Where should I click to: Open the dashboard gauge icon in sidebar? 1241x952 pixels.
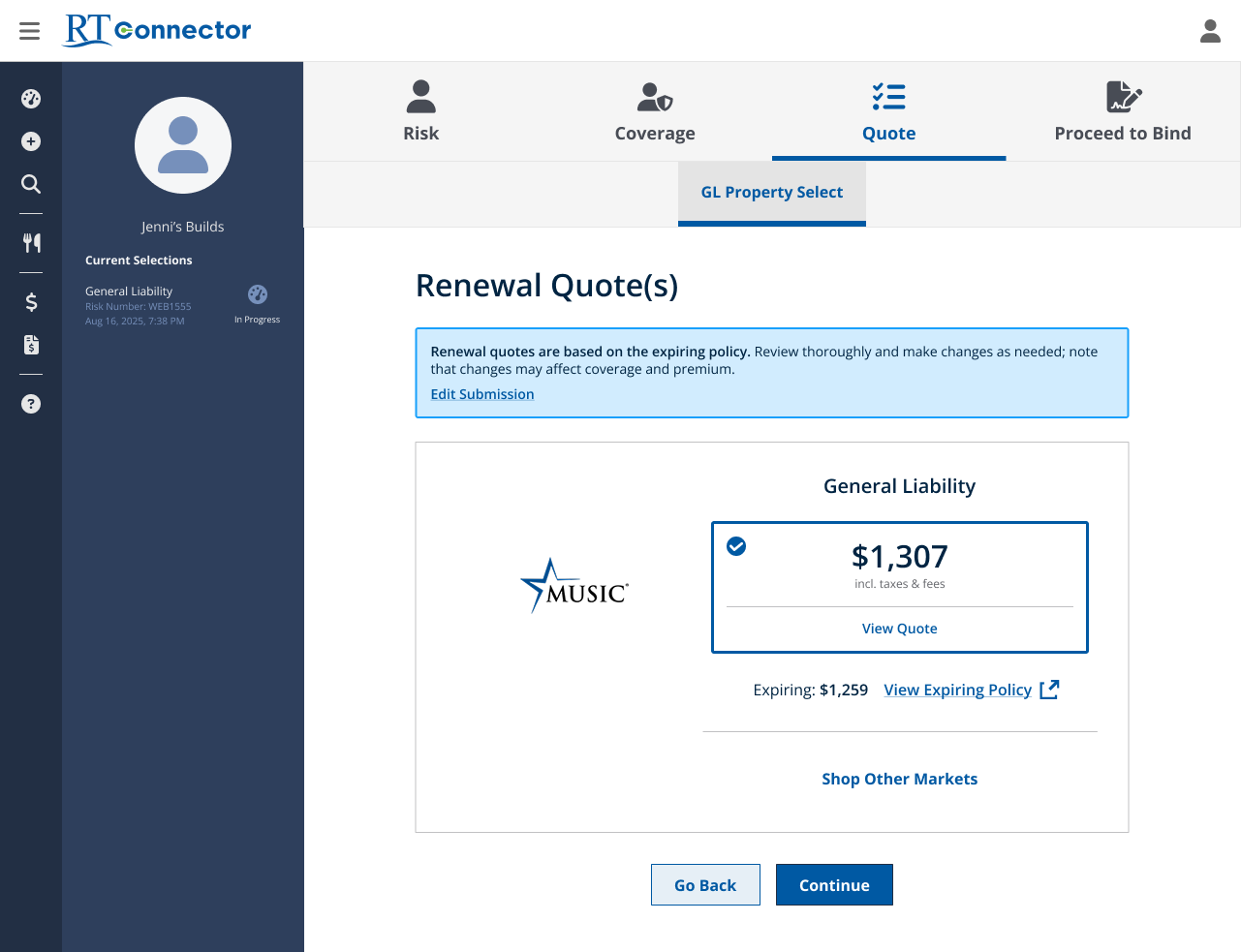pyautogui.click(x=31, y=99)
